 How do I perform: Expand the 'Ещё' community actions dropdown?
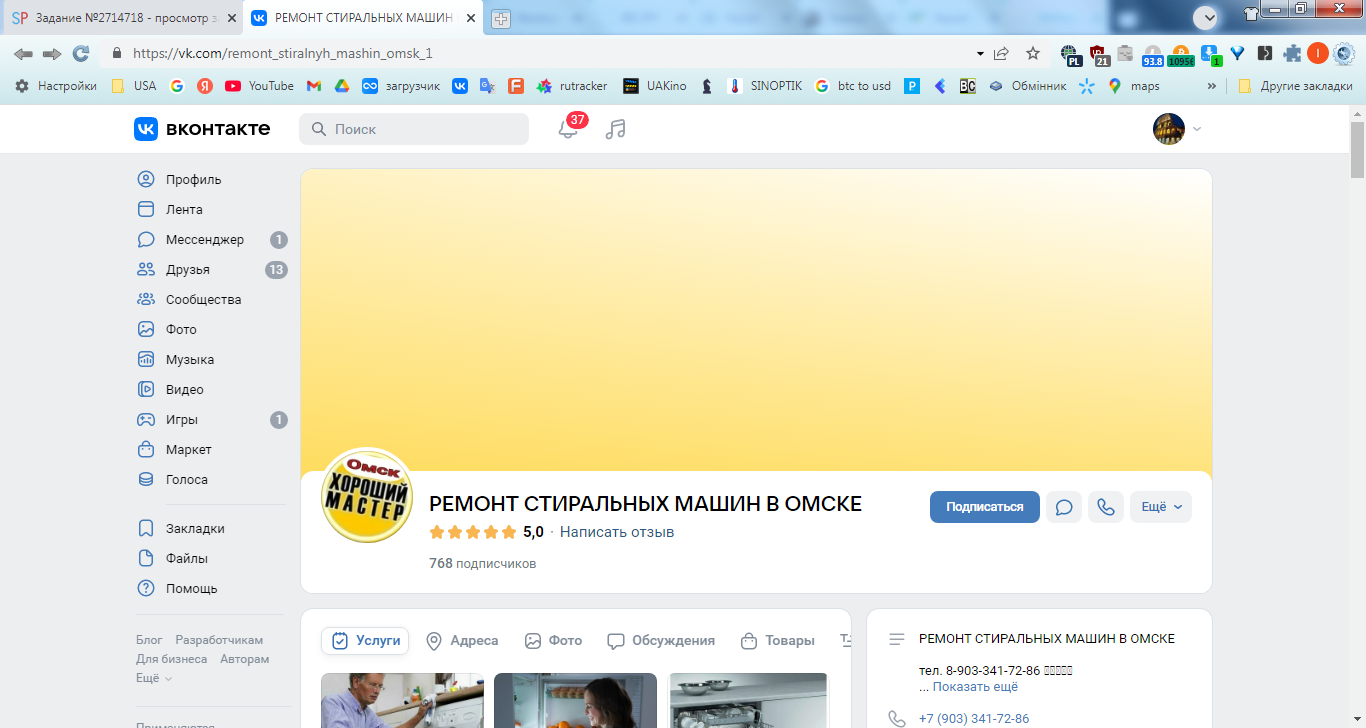click(x=1161, y=507)
